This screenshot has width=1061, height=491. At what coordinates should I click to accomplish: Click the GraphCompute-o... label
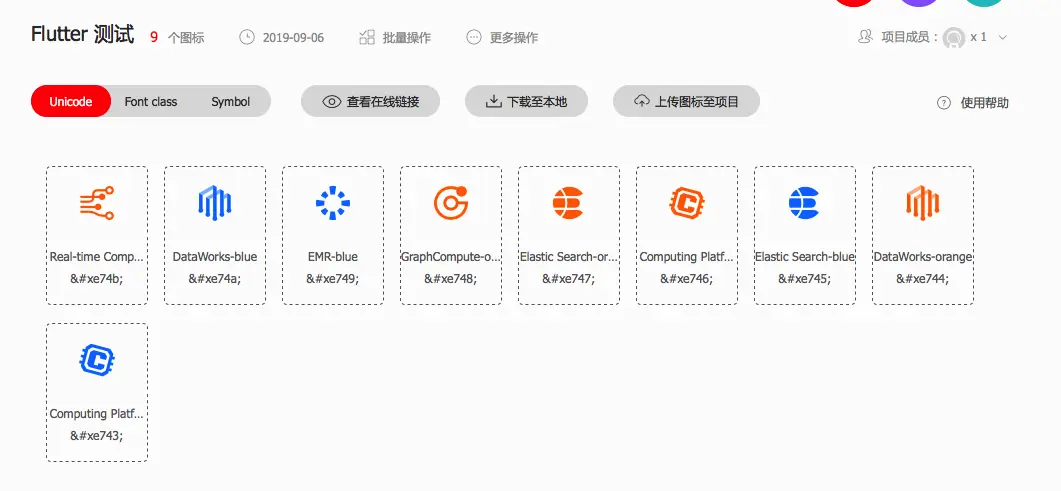pos(451,257)
